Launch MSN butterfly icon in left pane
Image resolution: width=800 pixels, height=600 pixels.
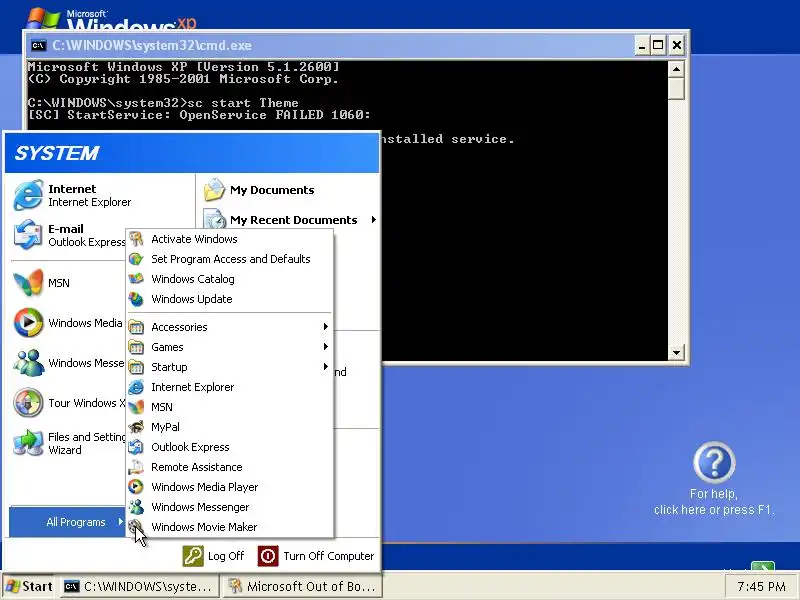click(28, 282)
